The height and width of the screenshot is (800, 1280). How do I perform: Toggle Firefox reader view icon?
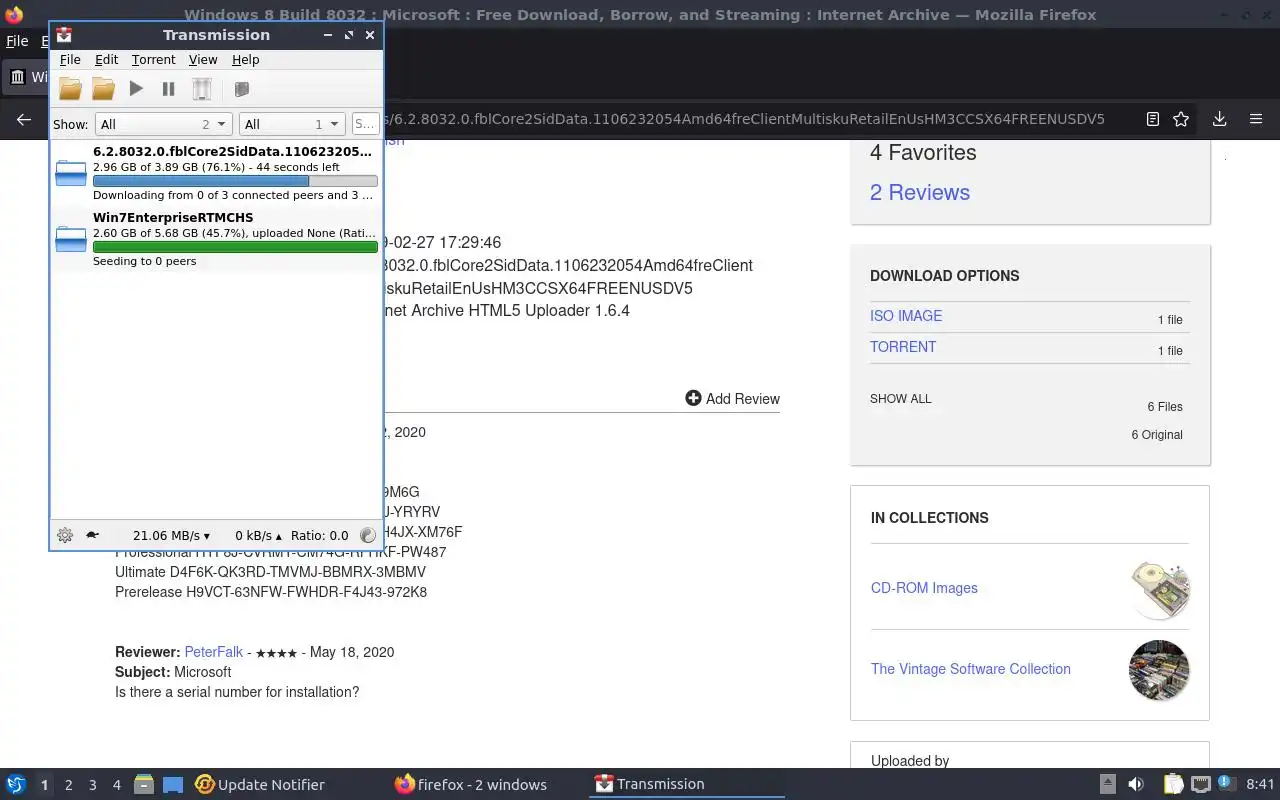pos(1152,119)
